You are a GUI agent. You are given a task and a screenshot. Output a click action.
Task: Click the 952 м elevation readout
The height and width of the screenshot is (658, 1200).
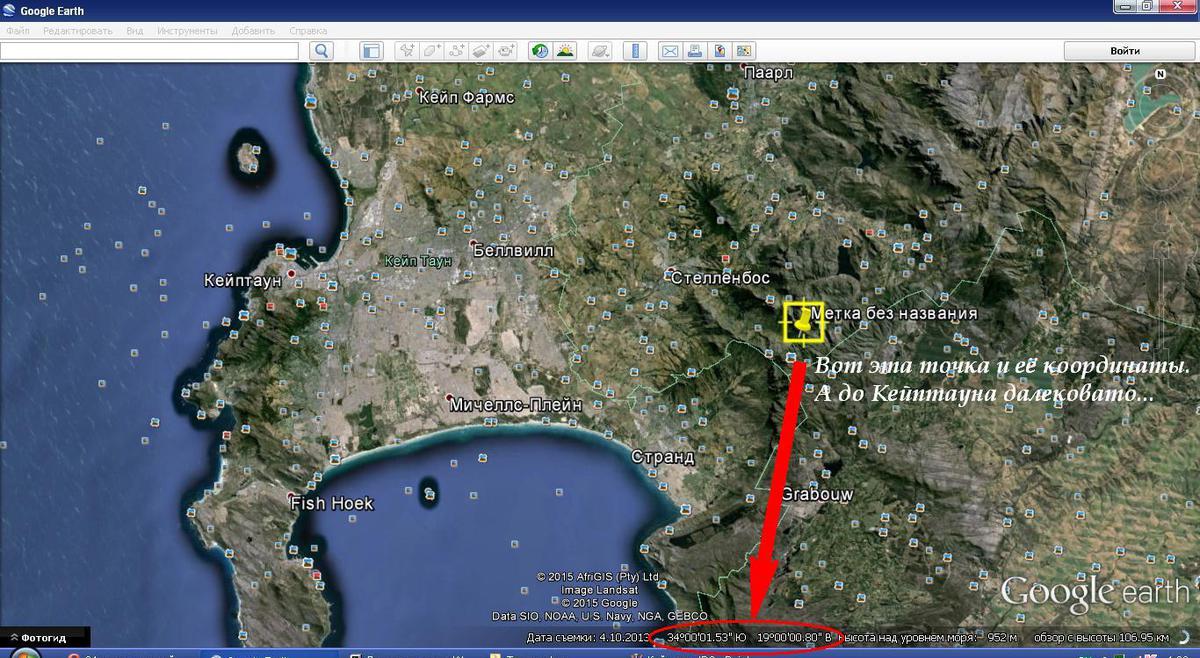(x=1002, y=637)
